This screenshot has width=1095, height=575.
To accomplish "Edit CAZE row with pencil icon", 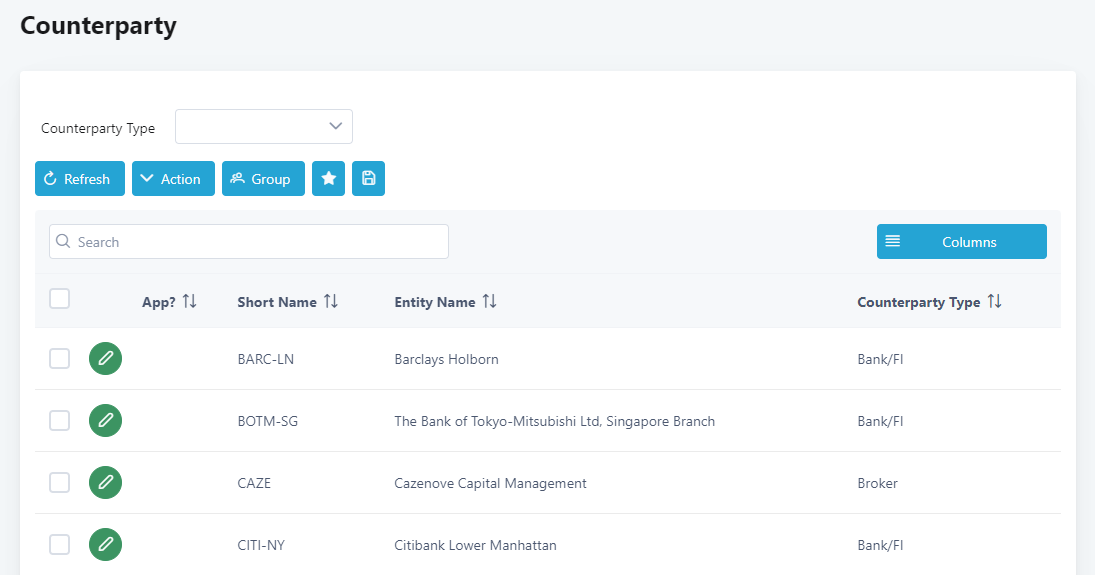I will click(x=105, y=483).
